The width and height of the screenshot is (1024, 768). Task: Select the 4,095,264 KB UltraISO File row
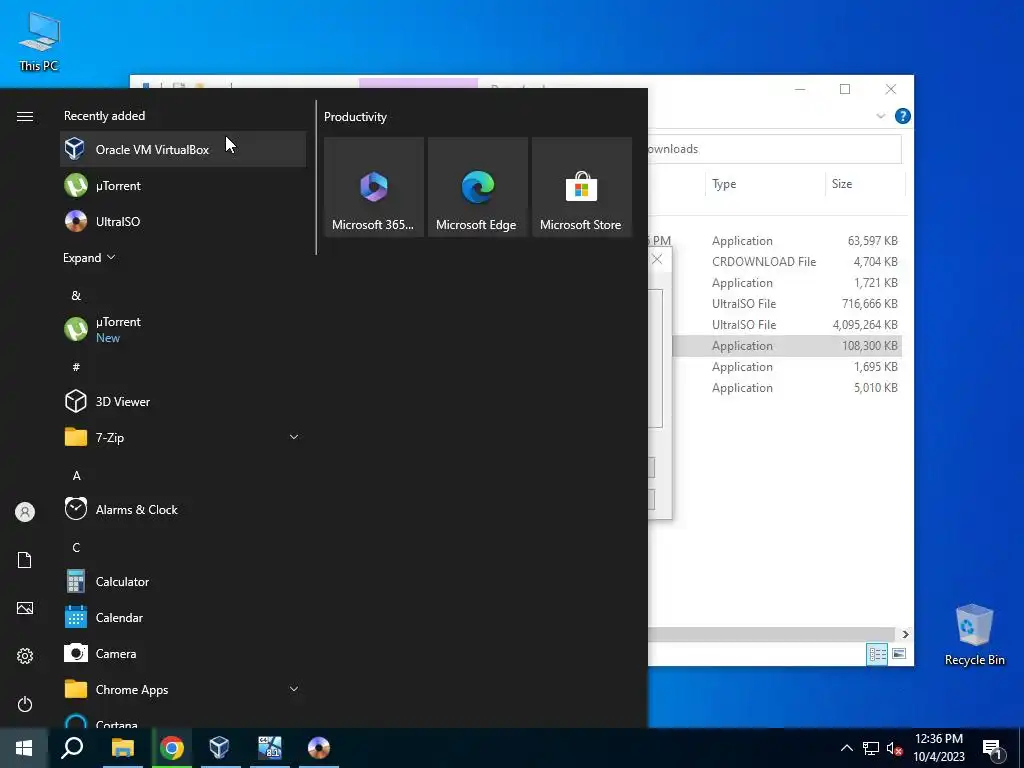(x=787, y=325)
